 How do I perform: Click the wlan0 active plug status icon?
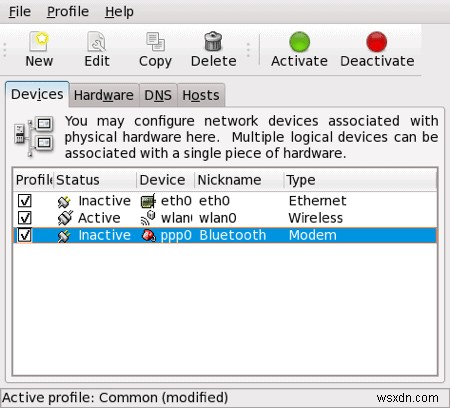(x=65, y=218)
